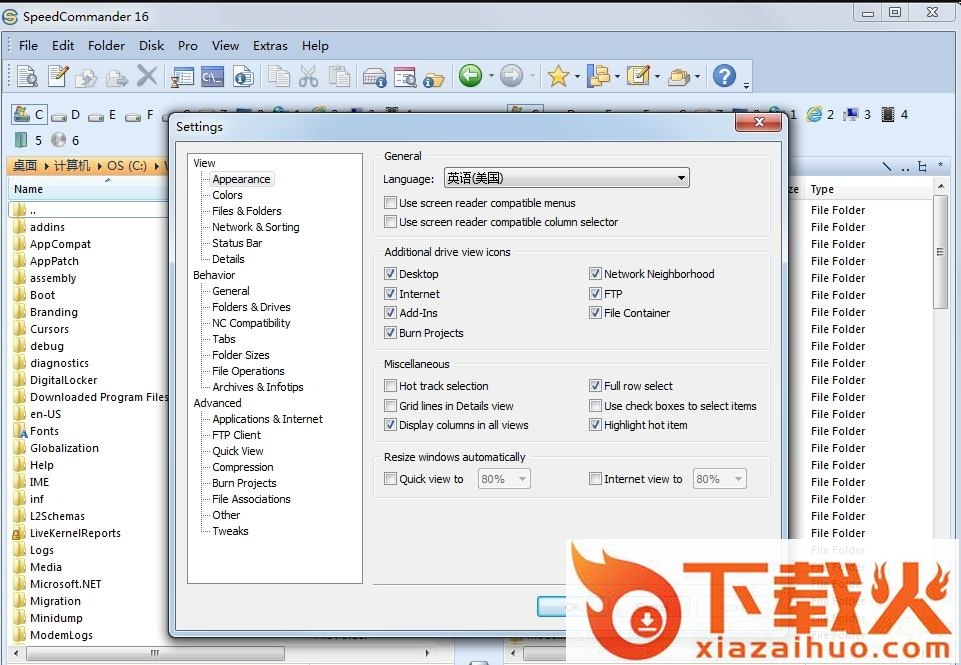Select the Fonts folder in file list
The width and height of the screenshot is (961, 665).
[45, 431]
